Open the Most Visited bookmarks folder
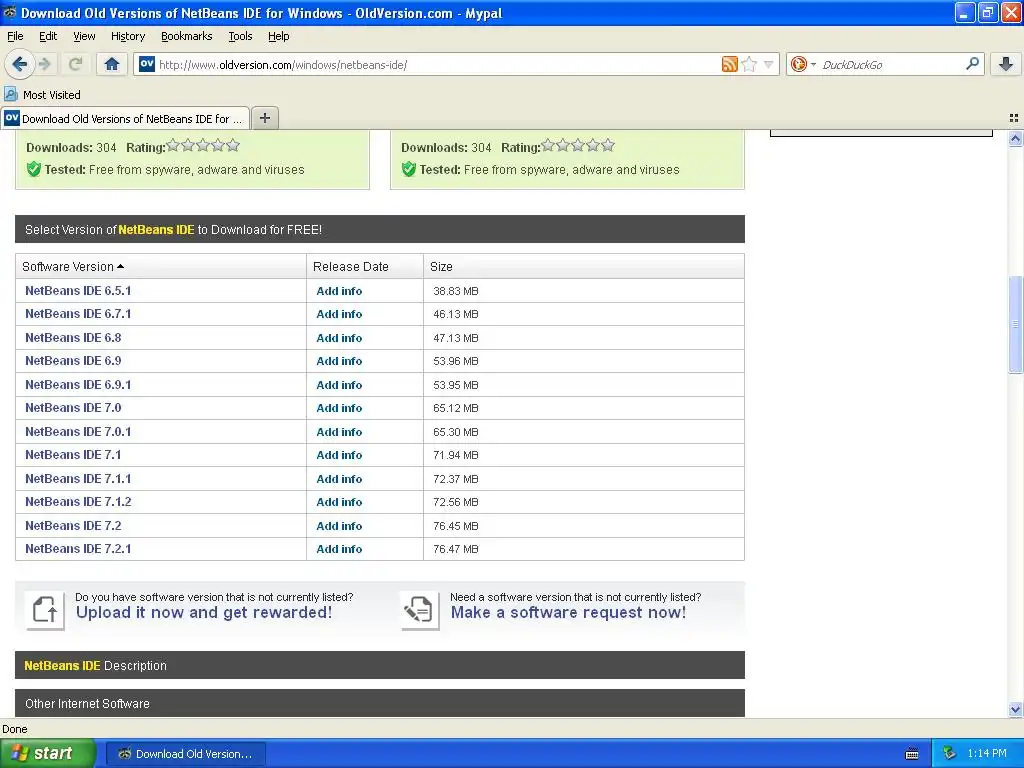 click(42, 95)
